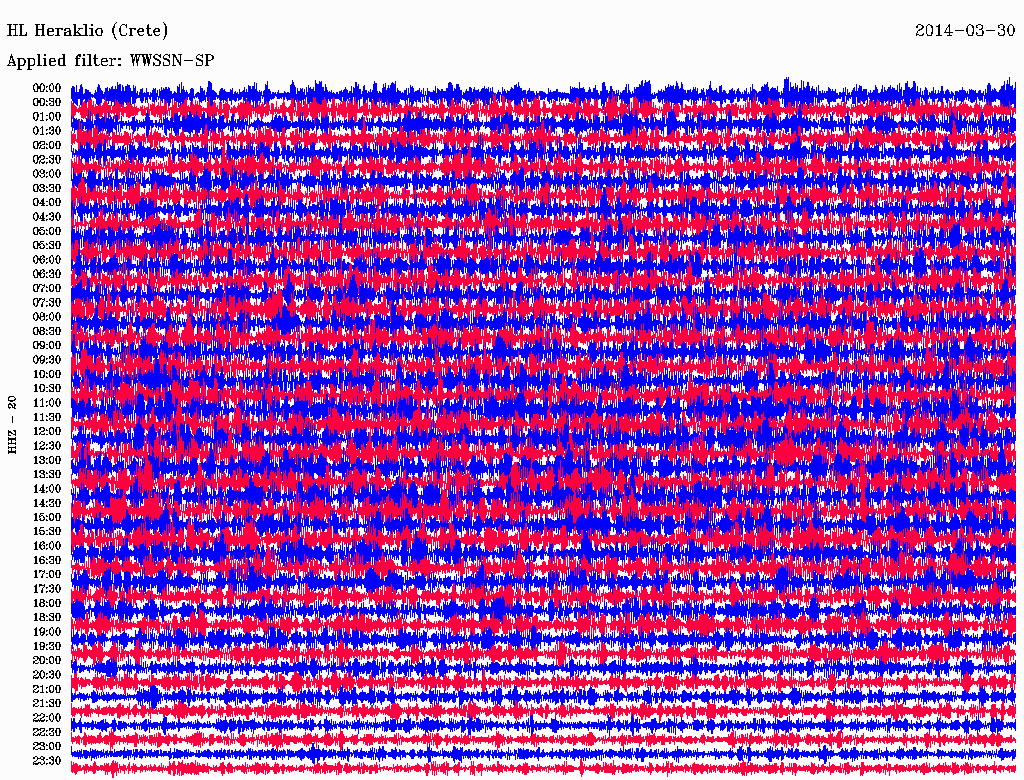1024x780 pixels.
Task: Click the '08:30' time label
Action: [x=47, y=331]
